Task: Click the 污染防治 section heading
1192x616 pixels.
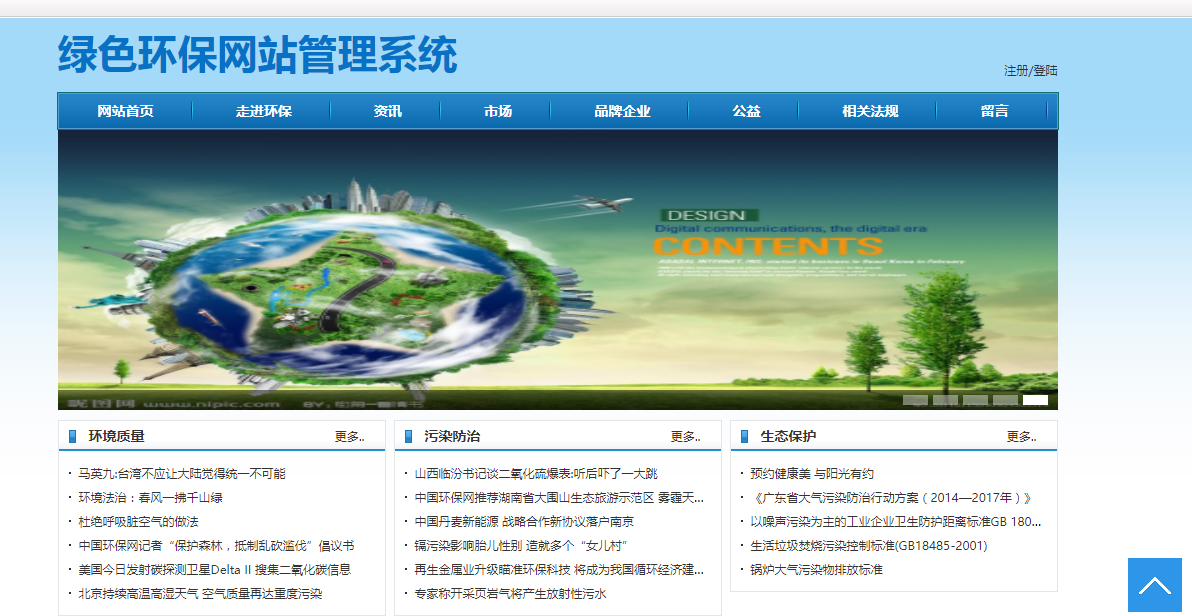Action: pyautogui.click(x=452, y=437)
